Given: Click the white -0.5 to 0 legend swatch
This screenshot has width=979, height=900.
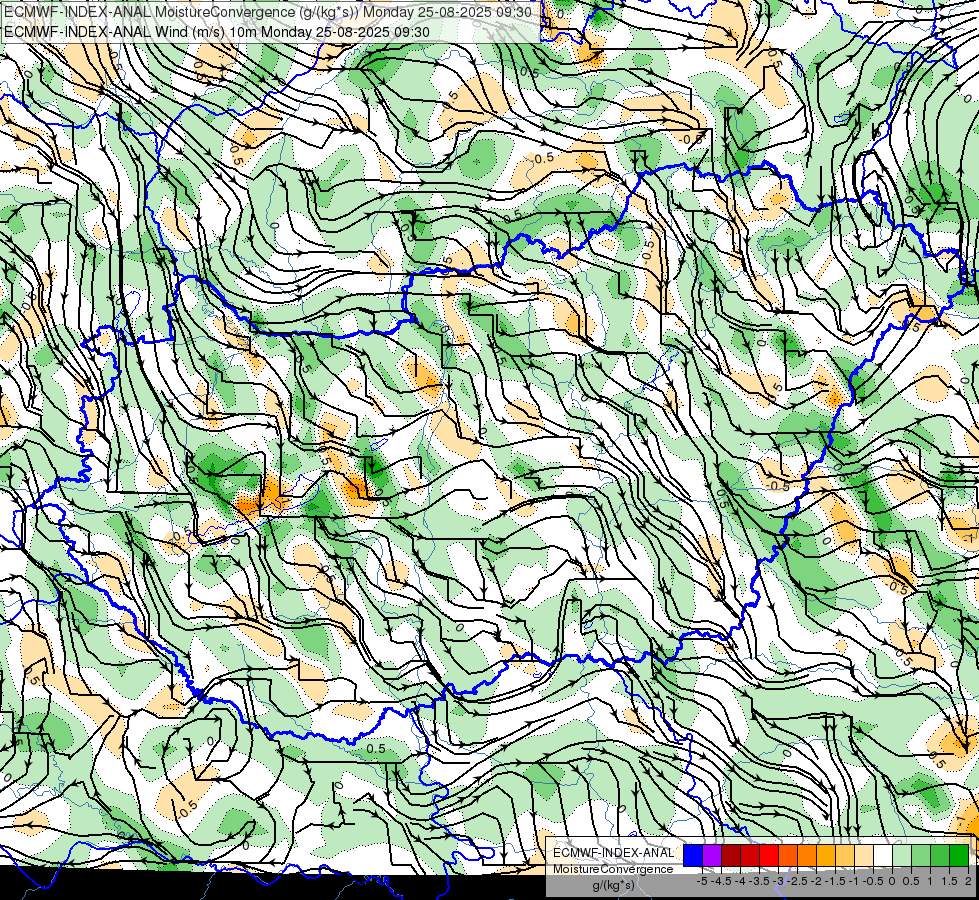Looking at the screenshot, I should [x=883, y=856].
